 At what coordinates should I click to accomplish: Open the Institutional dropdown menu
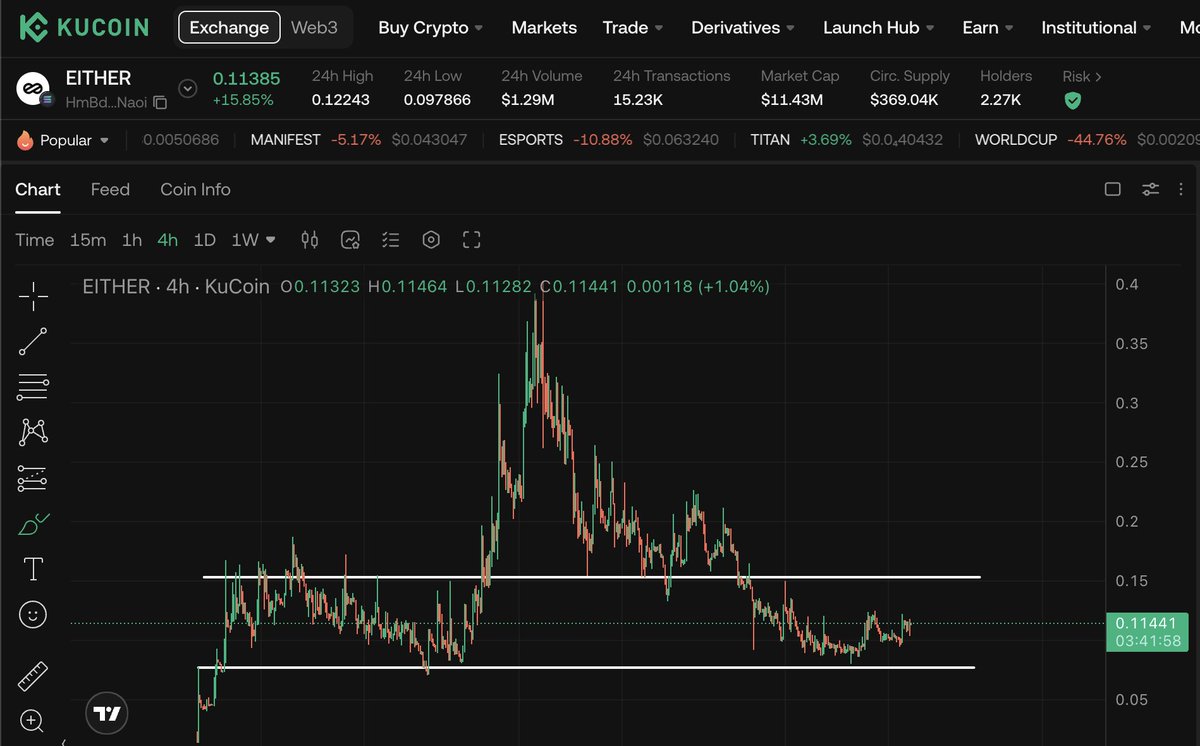coord(1096,28)
